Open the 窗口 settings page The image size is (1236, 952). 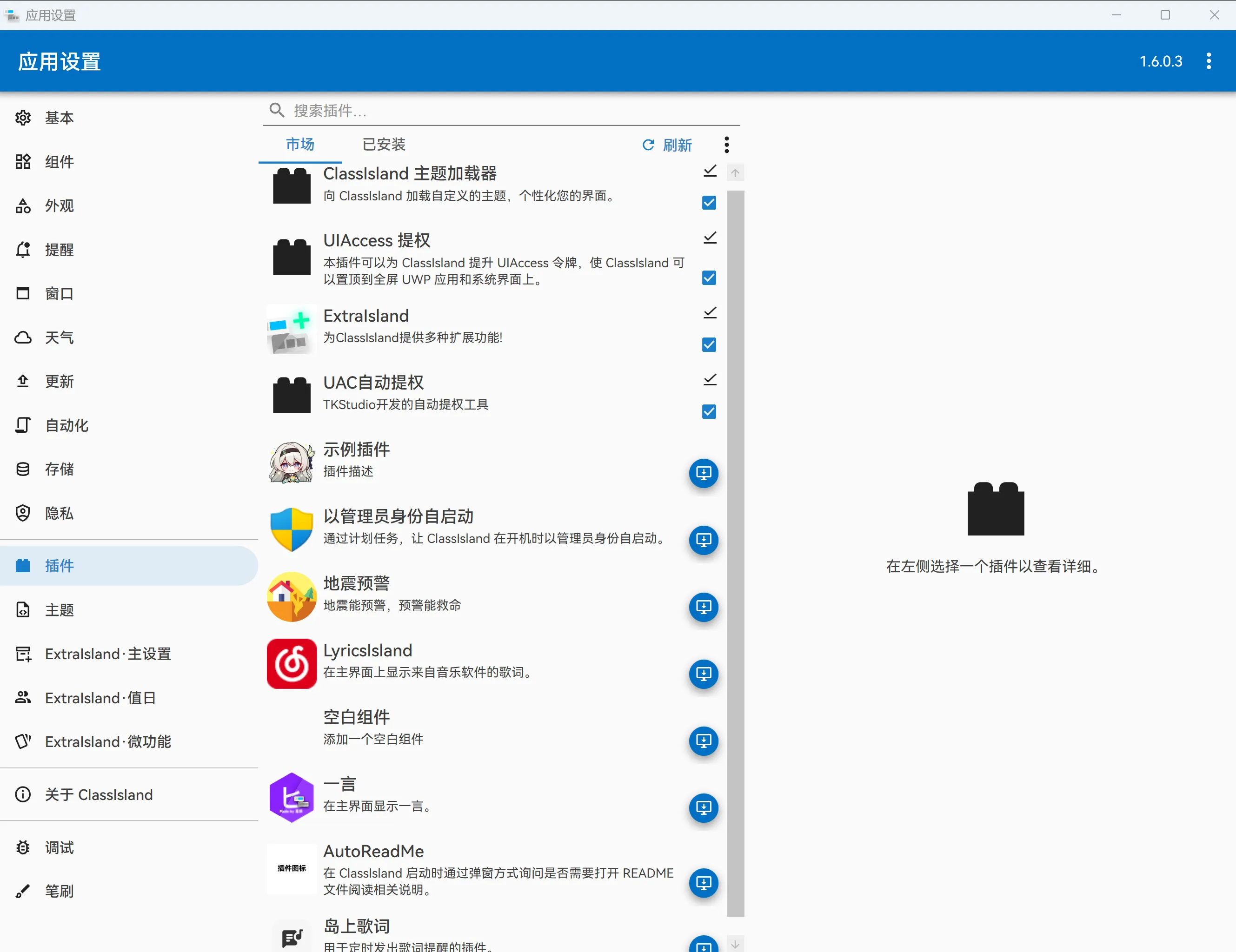[129, 294]
